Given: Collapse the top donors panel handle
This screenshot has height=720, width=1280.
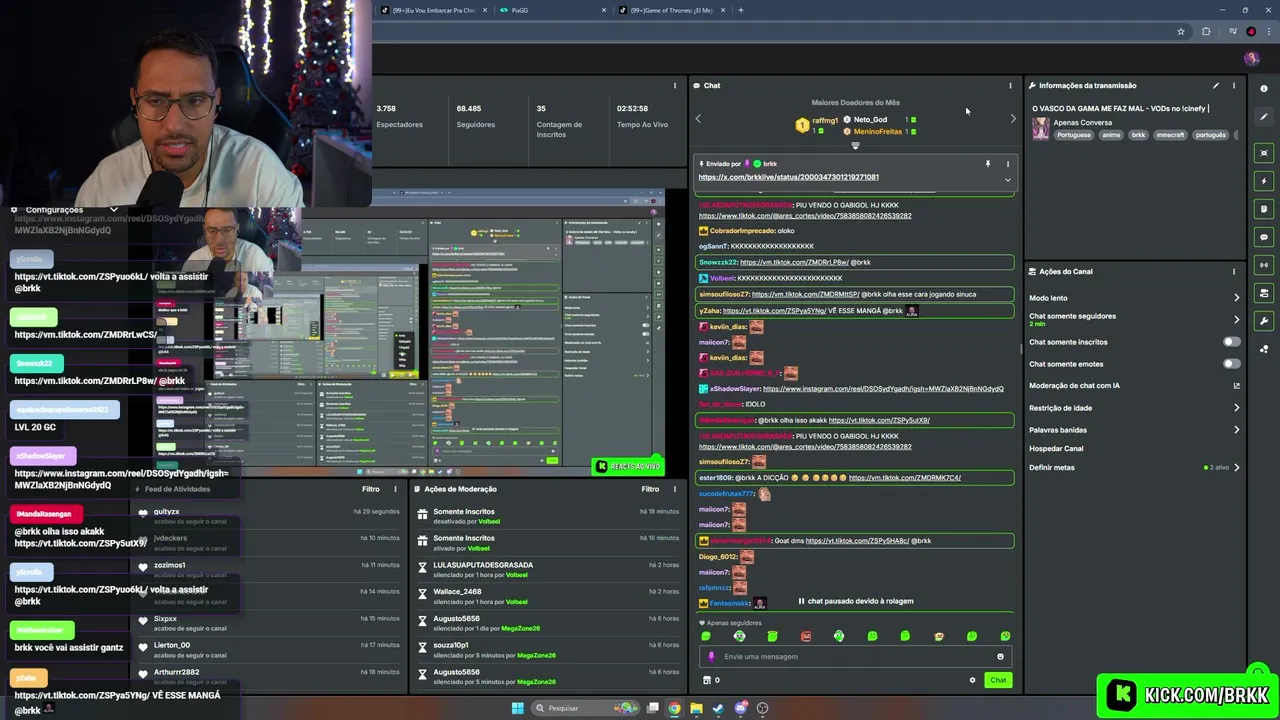Looking at the screenshot, I should 855,146.
